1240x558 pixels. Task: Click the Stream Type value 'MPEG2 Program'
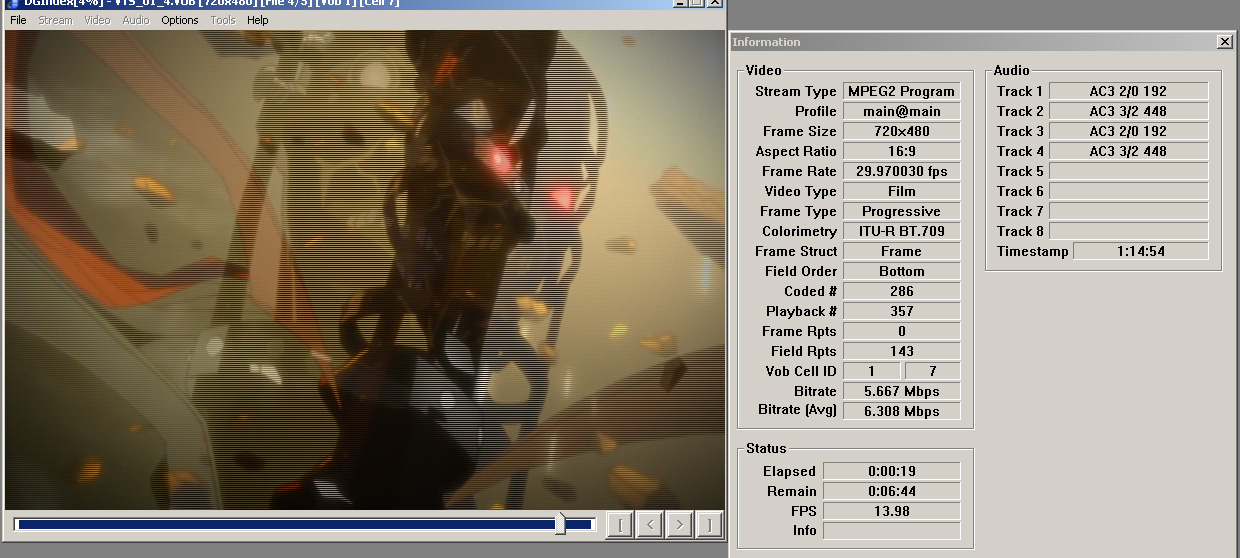click(x=902, y=91)
